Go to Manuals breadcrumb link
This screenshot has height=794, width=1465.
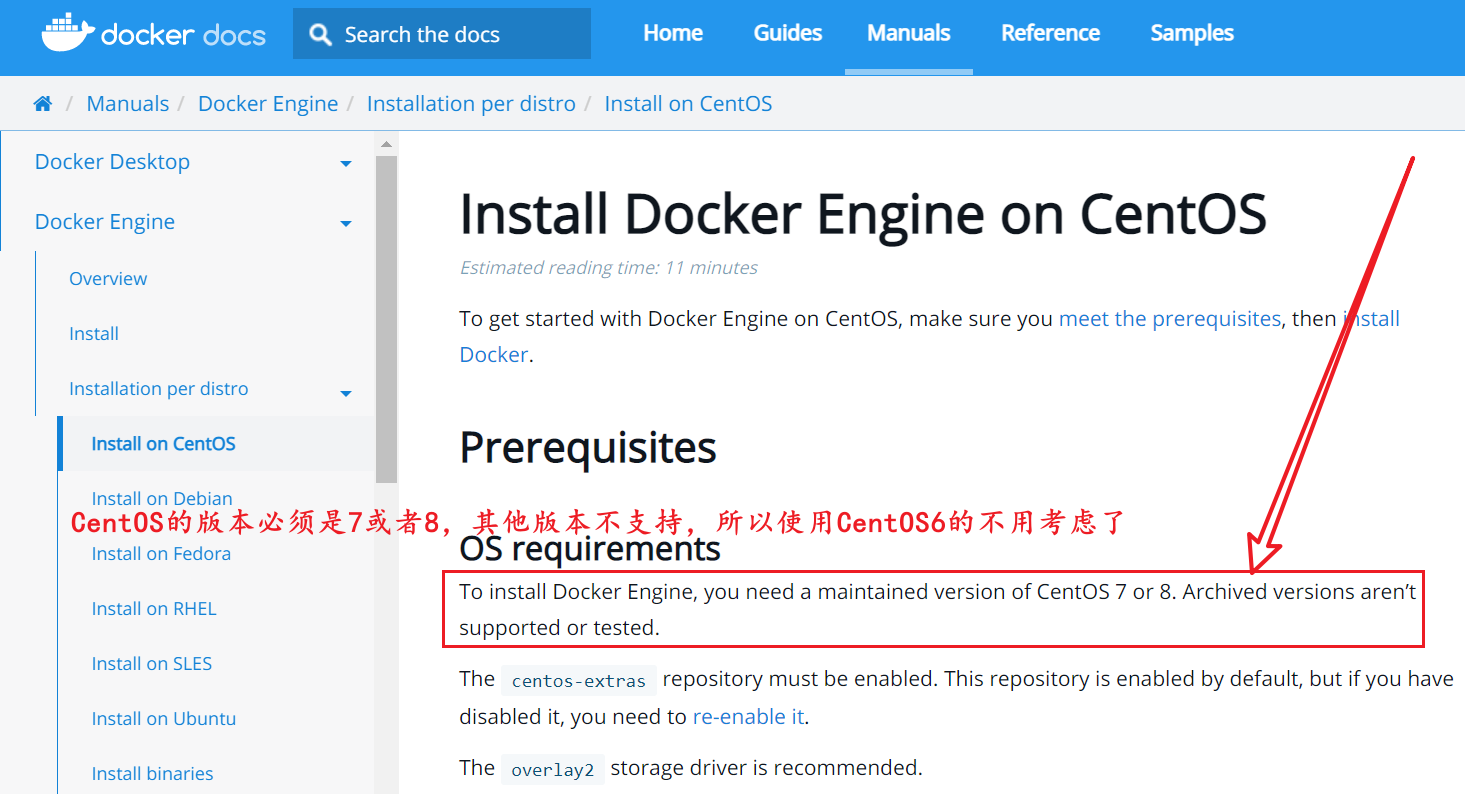(128, 104)
